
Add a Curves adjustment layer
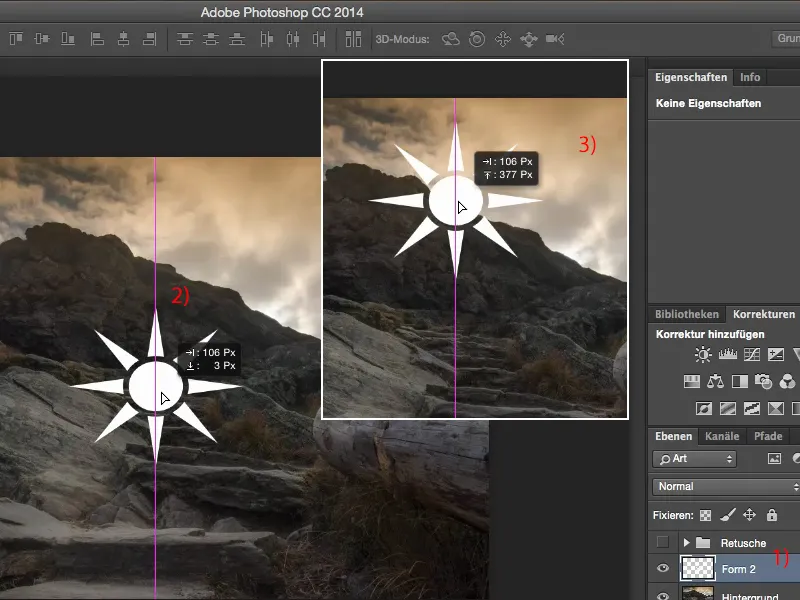pyautogui.click(x=752, y=354)
